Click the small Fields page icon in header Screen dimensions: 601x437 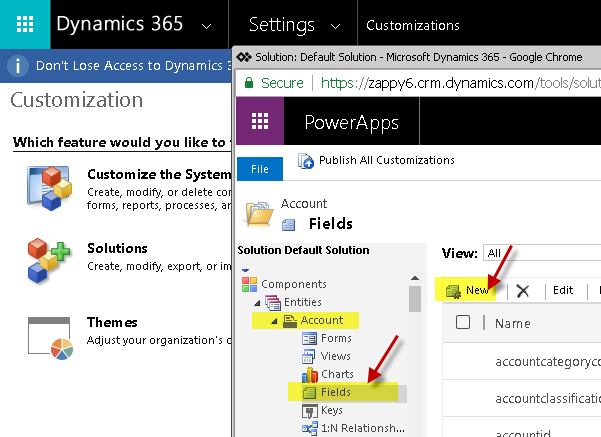point(288,225)
